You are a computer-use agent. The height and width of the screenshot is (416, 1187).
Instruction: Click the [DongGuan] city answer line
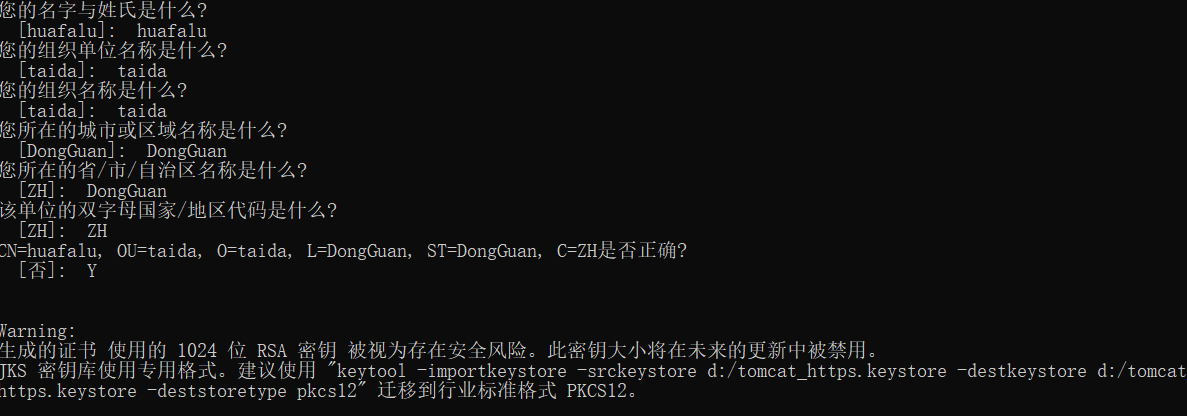pyautogui.click(x=122, y=151)
